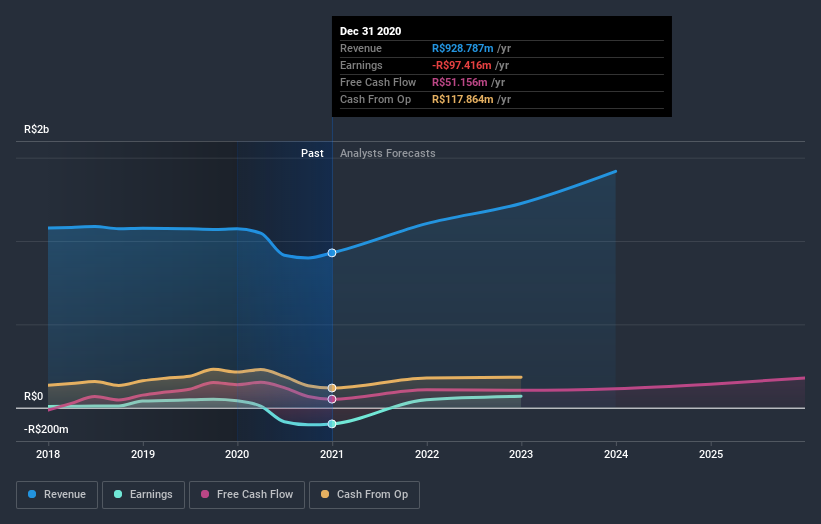The image size is (821, 524).
Task: Click the blue Revenue data point at 2021
Action: [332, 253]
